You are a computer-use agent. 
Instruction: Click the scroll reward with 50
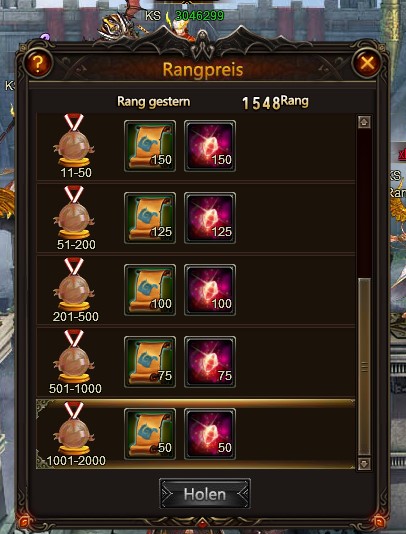(150, 434)
